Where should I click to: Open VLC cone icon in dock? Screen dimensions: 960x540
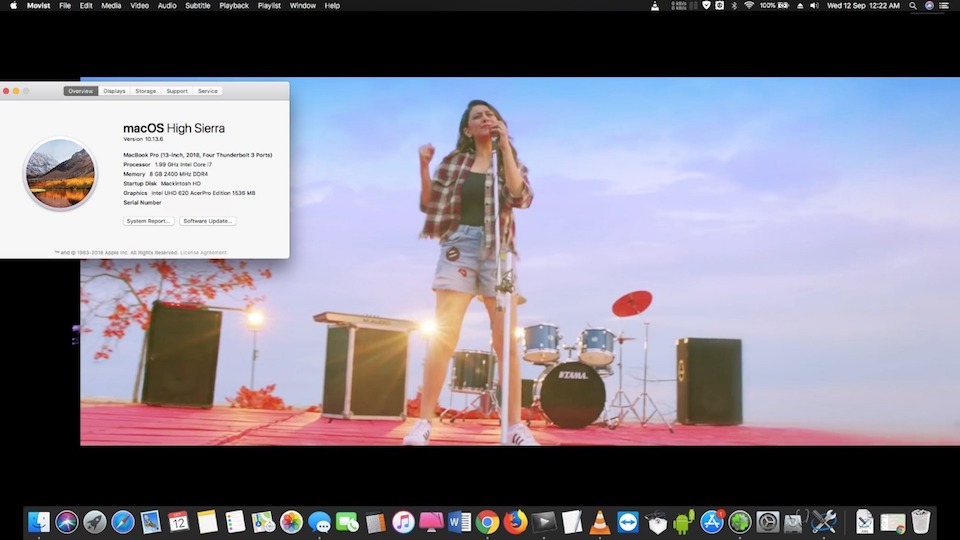click(x=600, y=522)
